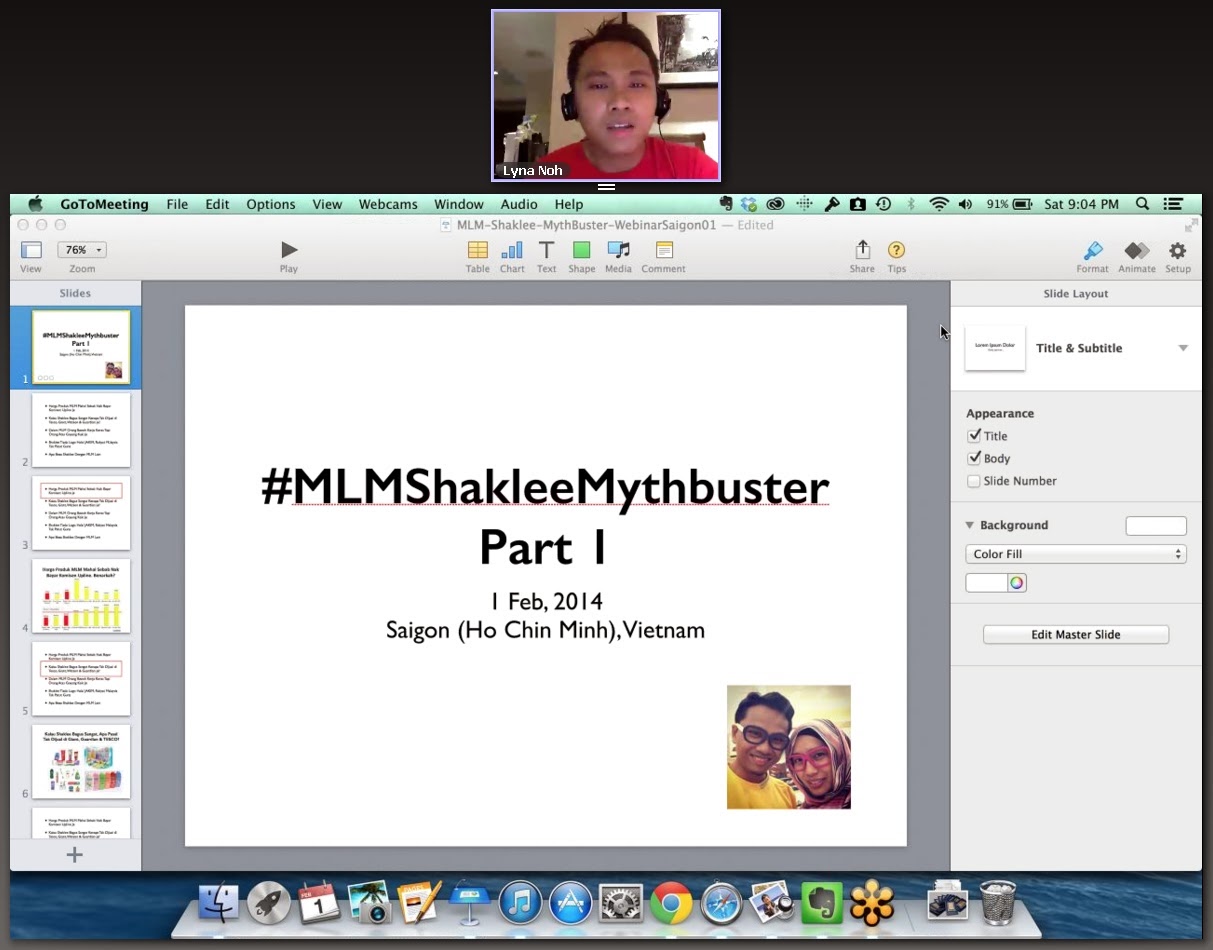
Task: Open Spotlight search
Action: [1142, 204]
